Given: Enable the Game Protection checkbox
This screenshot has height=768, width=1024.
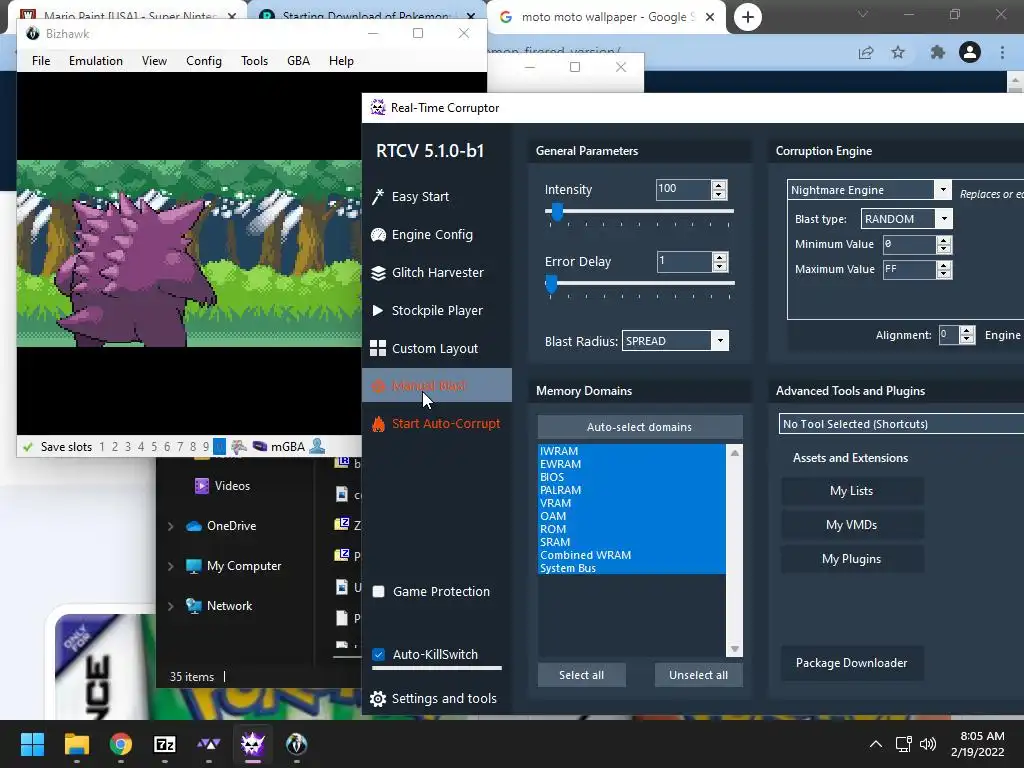Looking at the screenshot, I should coord(378,592).
